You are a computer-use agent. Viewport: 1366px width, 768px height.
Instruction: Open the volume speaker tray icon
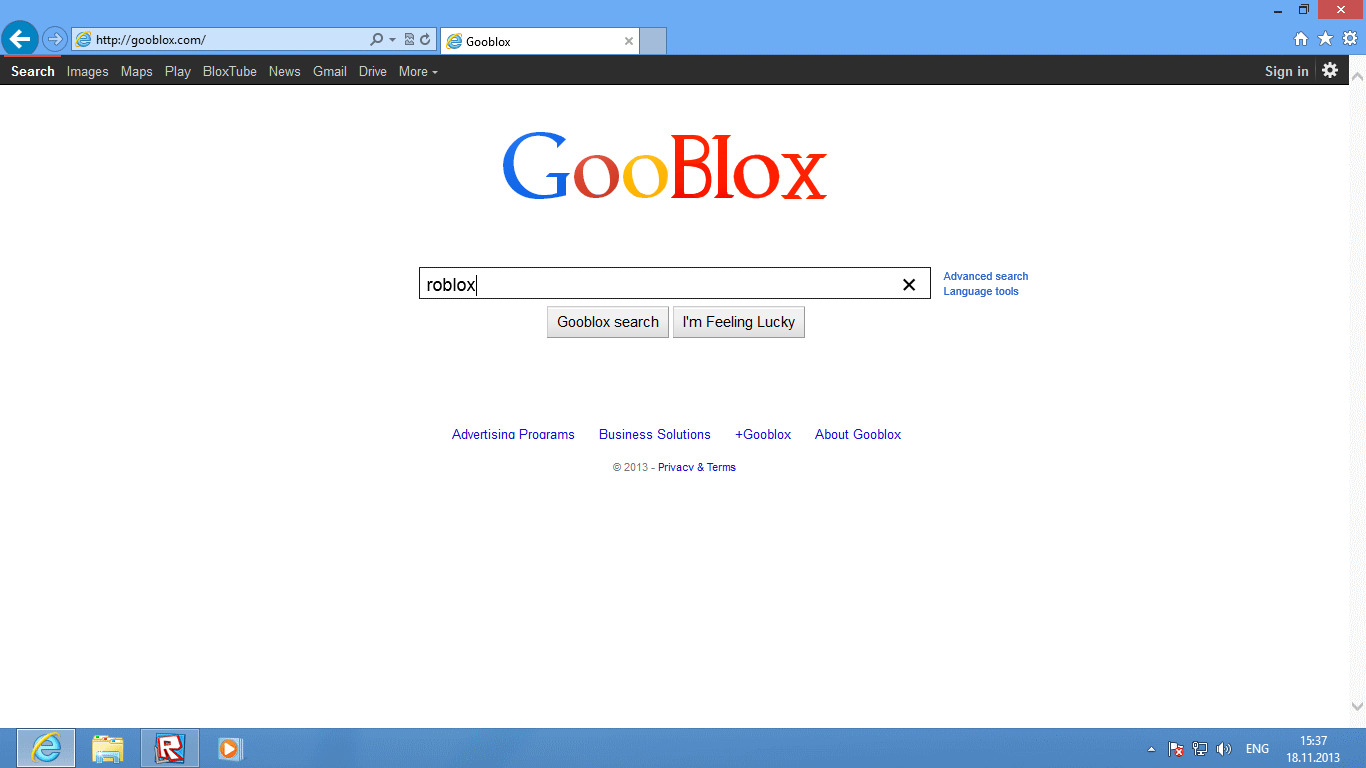tap(1224, 749)
